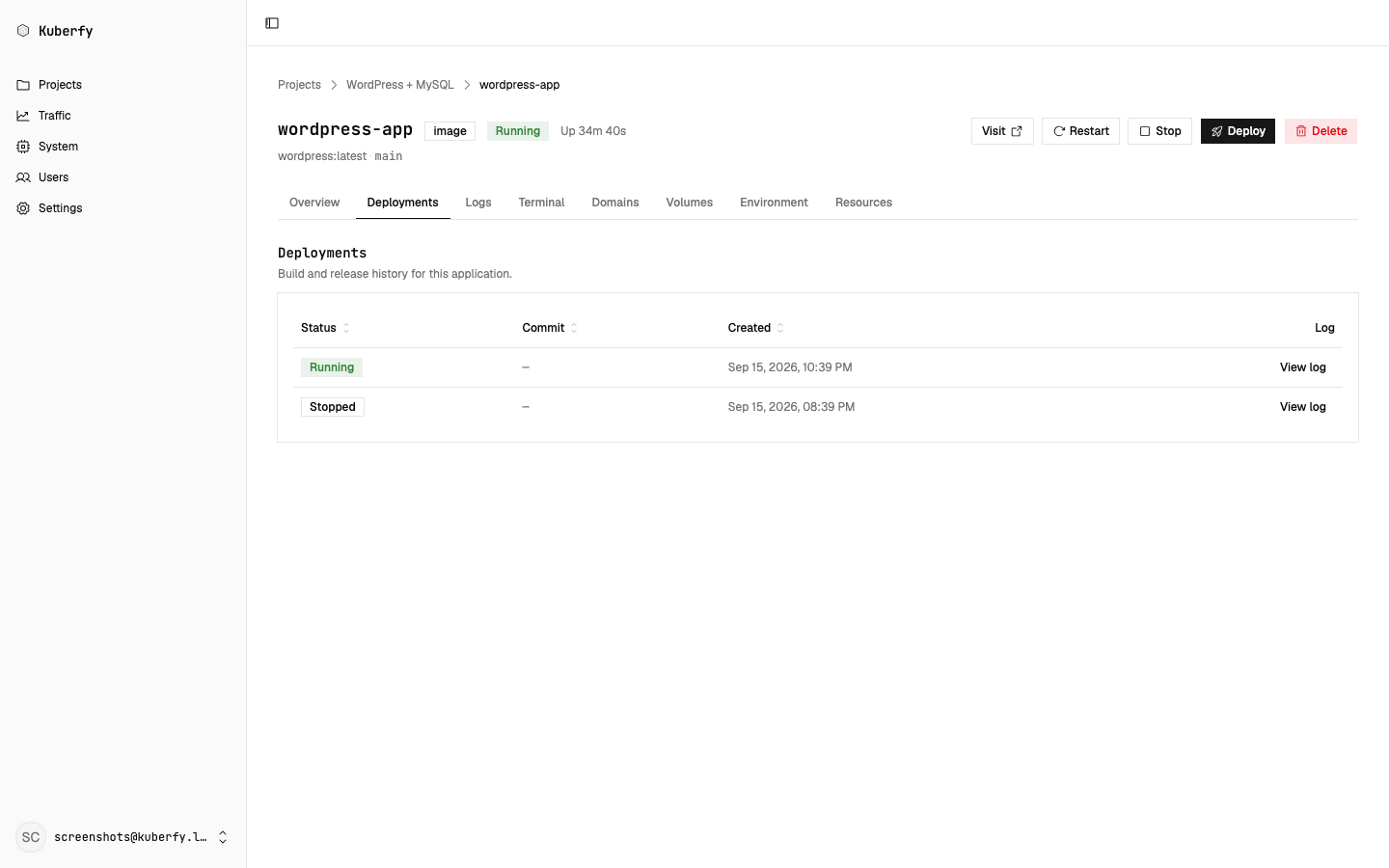This screenshot has width=1389, height=868.
Task: Click the Log column header
Action: [x=1324, y=328]
